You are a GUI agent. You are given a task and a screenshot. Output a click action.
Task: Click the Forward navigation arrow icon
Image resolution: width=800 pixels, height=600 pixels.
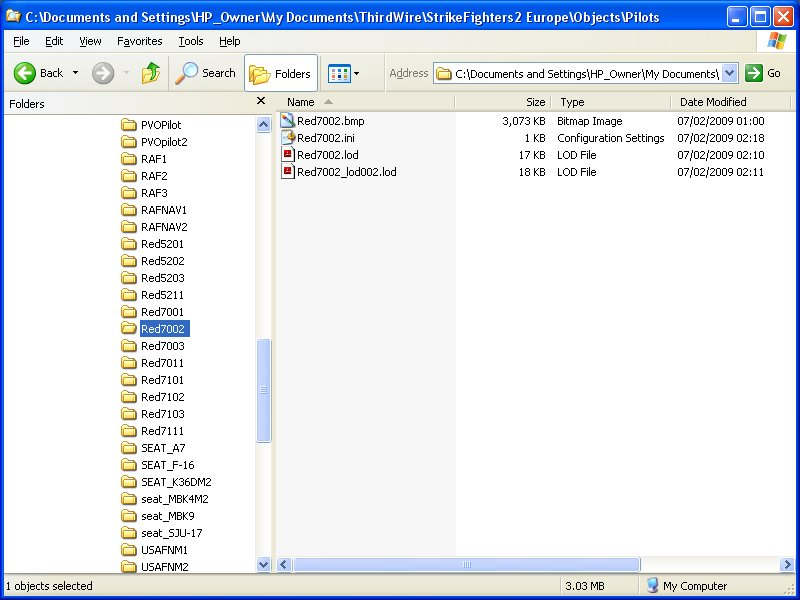tap(103, 73)
